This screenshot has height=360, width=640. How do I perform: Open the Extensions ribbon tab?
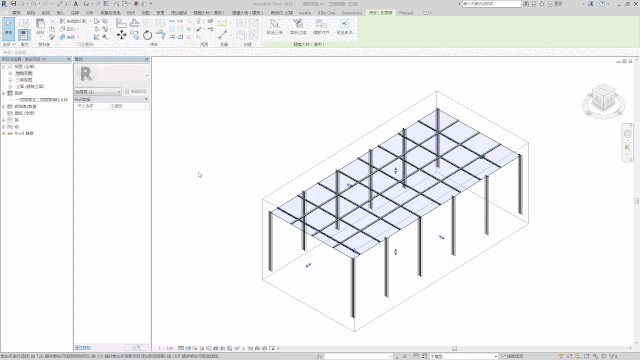[352, 13]
